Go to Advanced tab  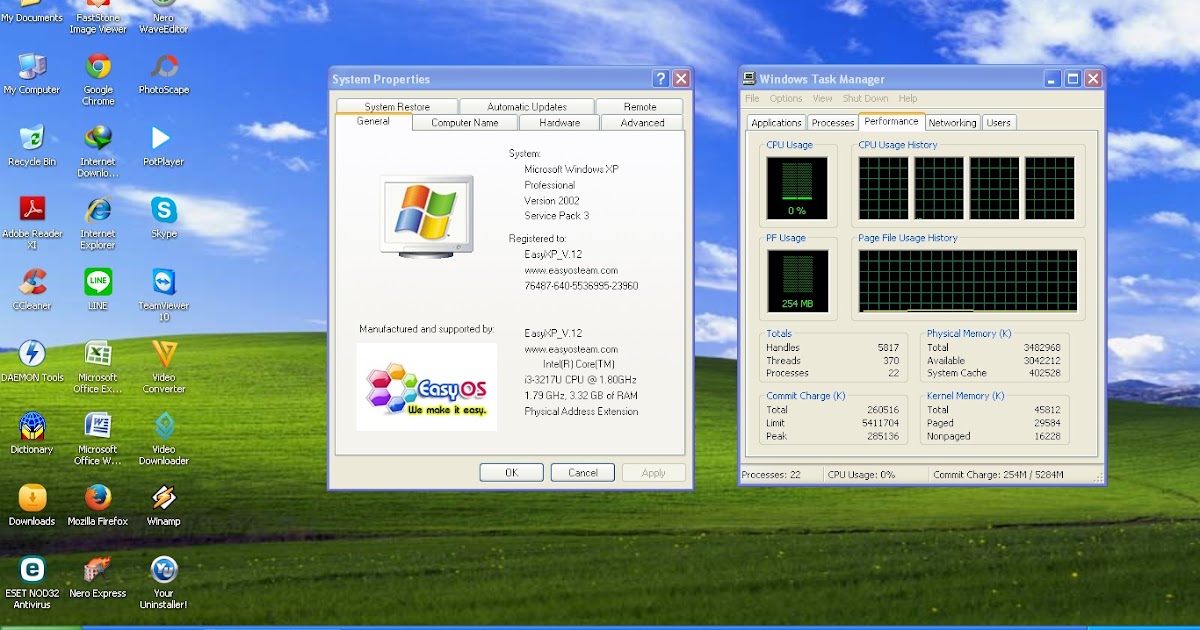coord(642,123)
